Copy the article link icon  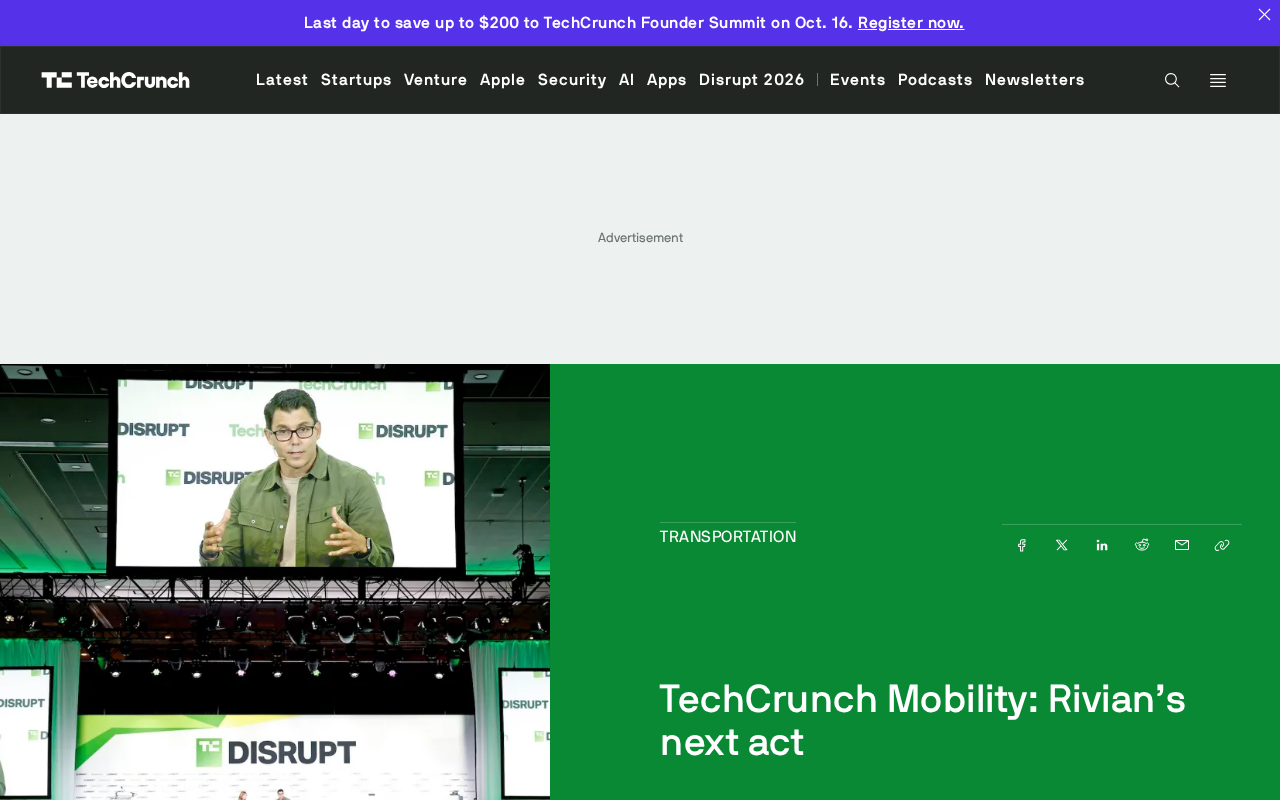pyautogui.click(x=1222, y=545)
